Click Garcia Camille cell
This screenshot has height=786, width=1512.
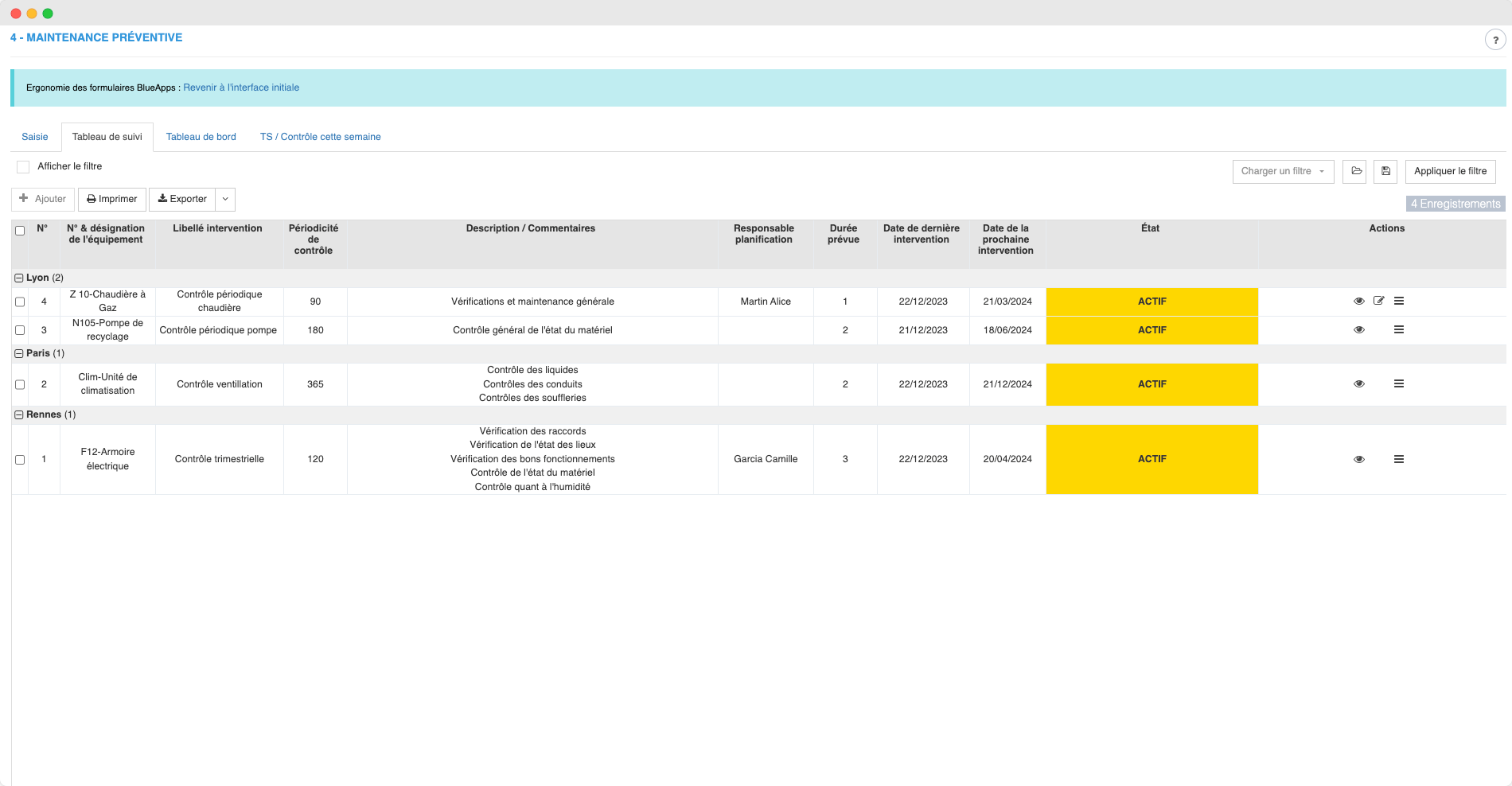coord(766,459)
